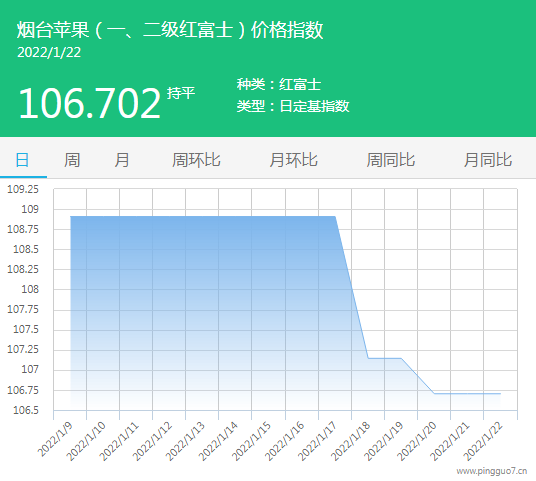536x481 pixels.
Task: Click the 2022/1/22 x-axis date label
Action: 483,441
